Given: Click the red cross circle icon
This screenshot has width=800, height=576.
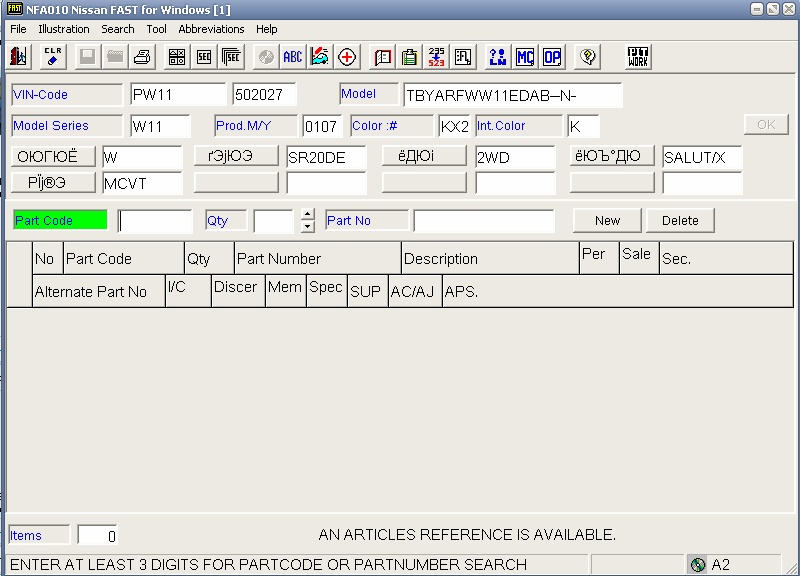Looking at the screenshot, I should 347,57.
